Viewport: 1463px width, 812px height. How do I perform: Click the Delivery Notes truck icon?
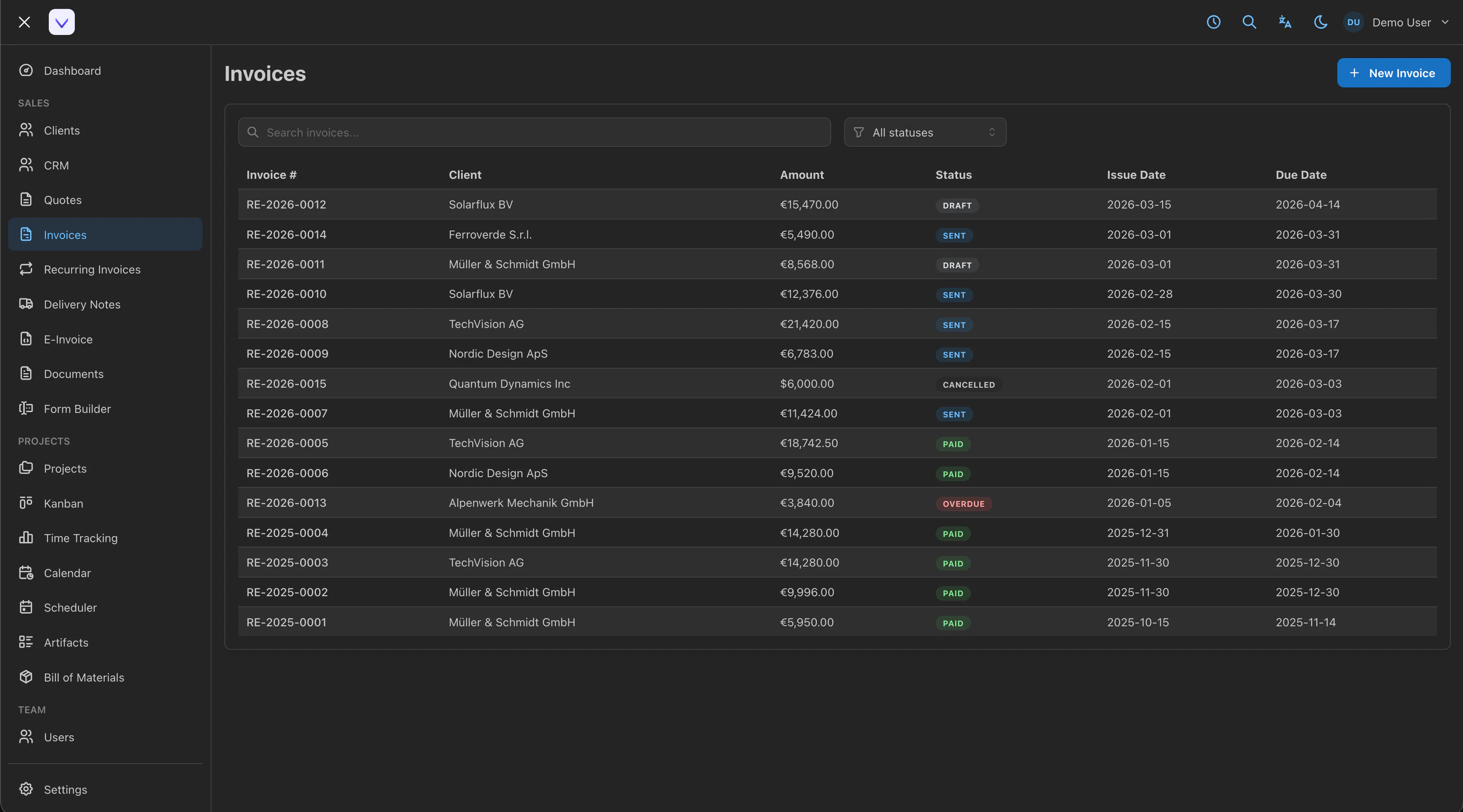(x=26, y=304)
